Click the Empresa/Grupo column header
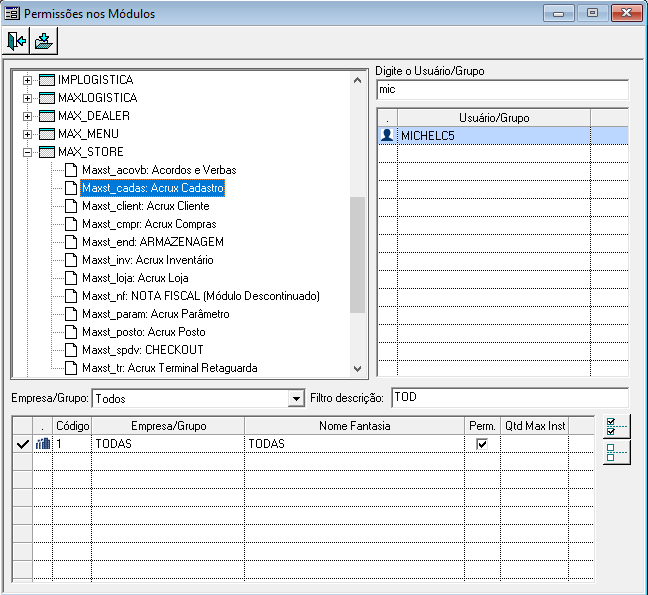The height and width of the screenshot is (595, 648). click(x=168, y=426)
